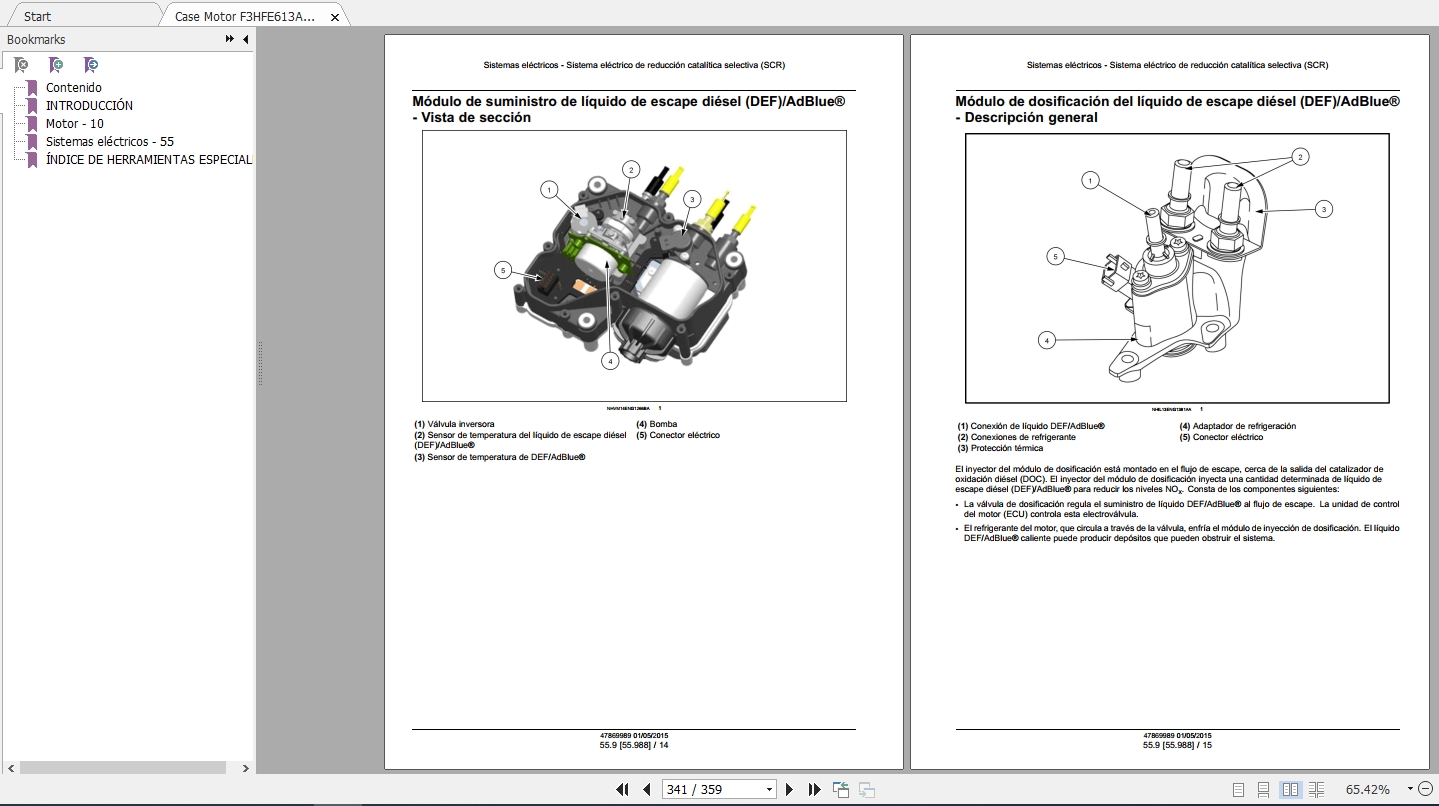Click the bookmark ribbon icon beside Contenido
This screenshot has width=1439, height=806.
(33, 88)
